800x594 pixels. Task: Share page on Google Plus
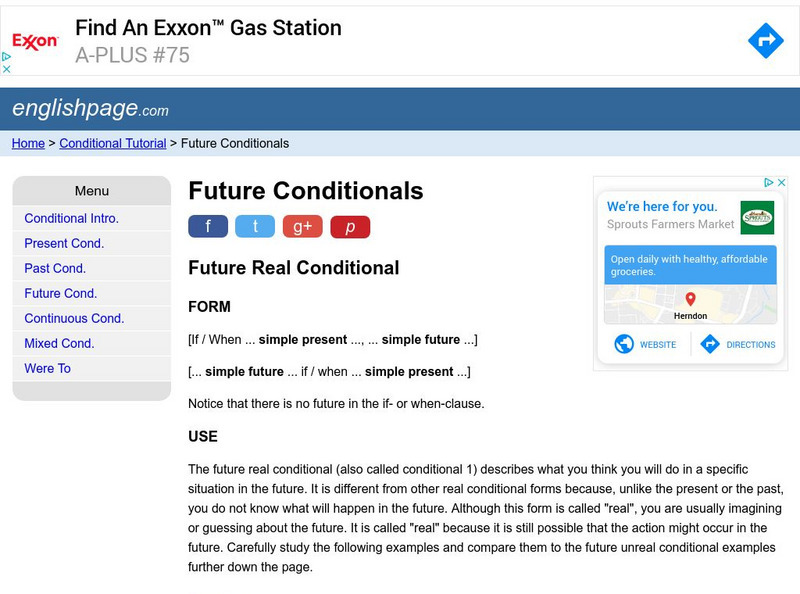[302, 226]
